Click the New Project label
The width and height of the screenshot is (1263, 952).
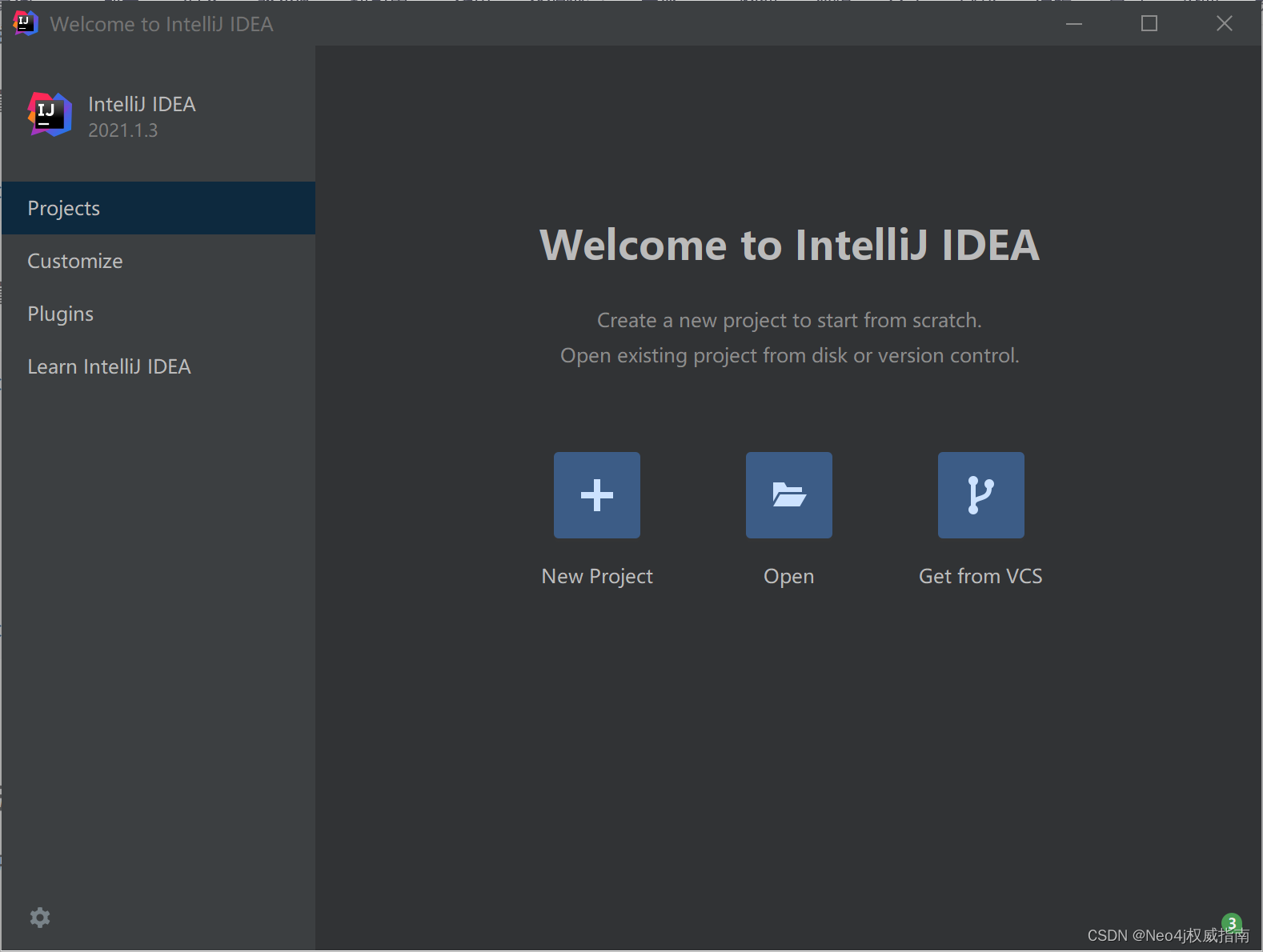(597, 577)
